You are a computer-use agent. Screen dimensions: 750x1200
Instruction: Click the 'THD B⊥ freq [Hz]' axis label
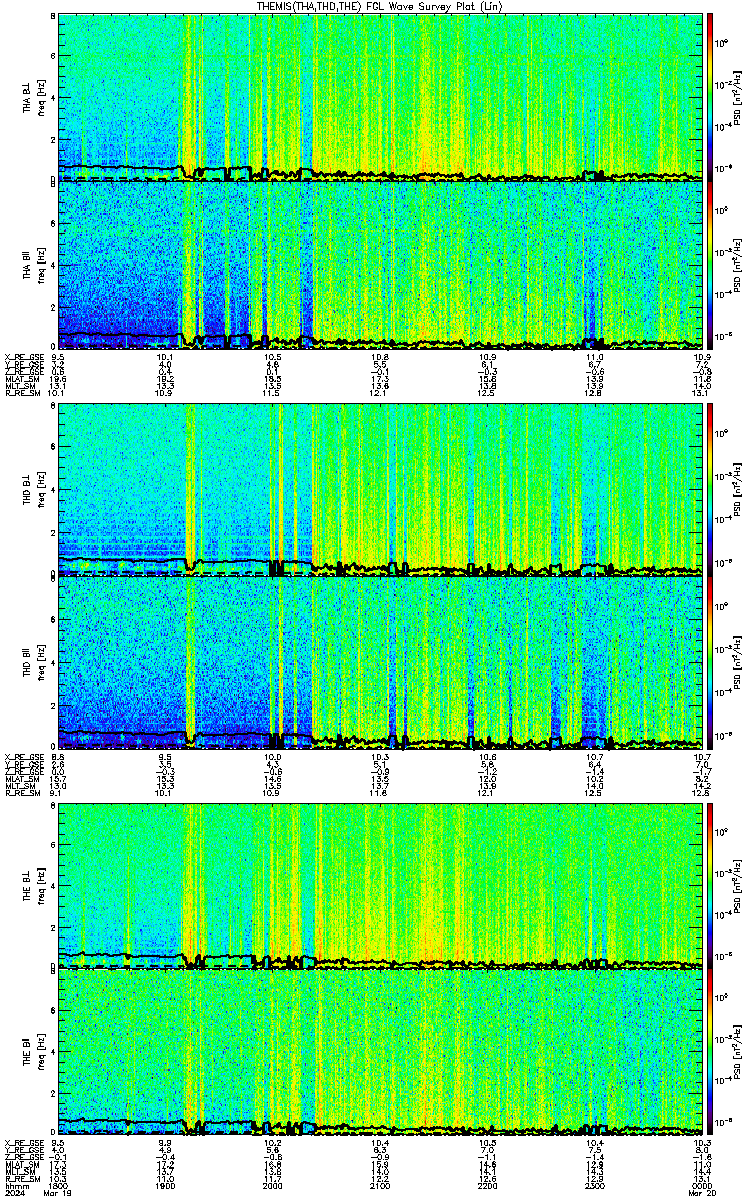33,490
